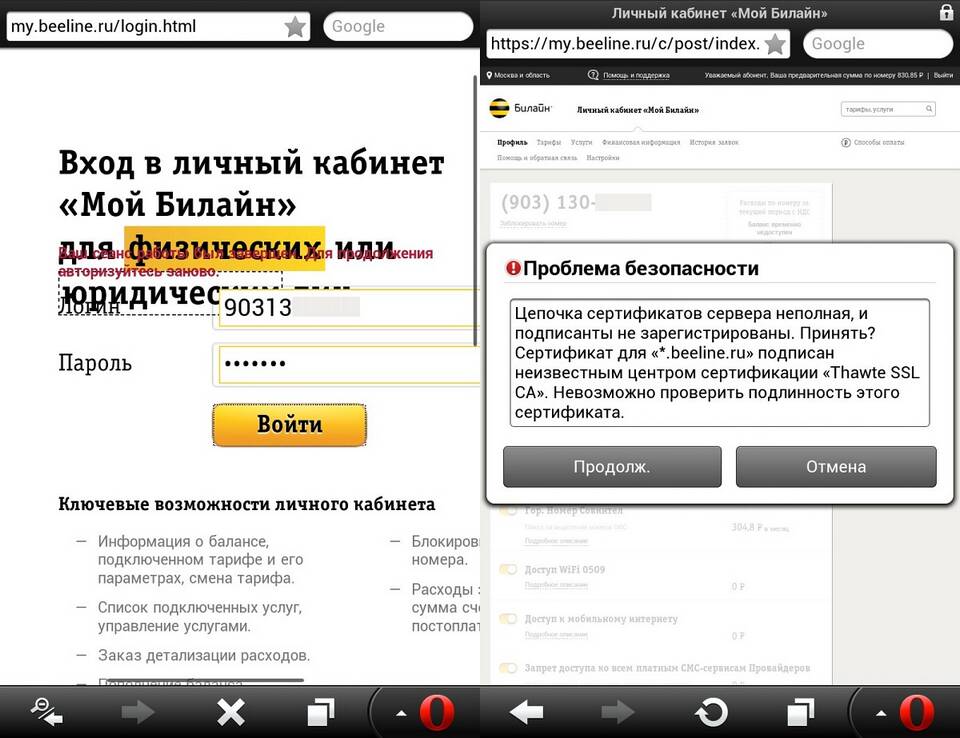Go back using right browser arrow

[526, 712]
